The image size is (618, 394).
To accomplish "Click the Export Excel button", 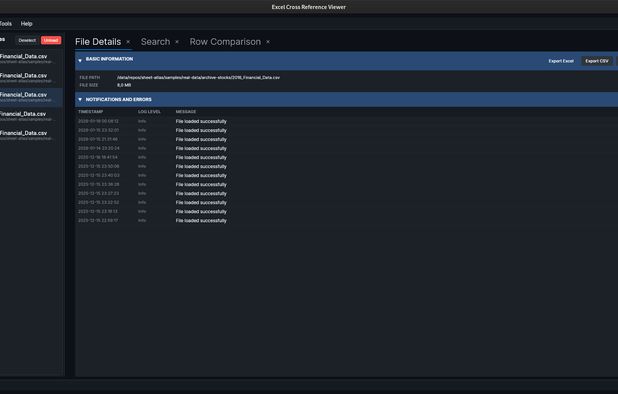I will [x=561, y=61].
